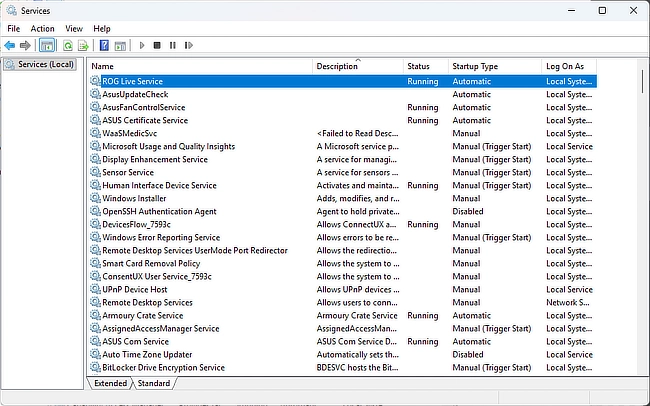Select Human Interface Device Service
Screen dimensions: 650x406
[x=159, y=185]
